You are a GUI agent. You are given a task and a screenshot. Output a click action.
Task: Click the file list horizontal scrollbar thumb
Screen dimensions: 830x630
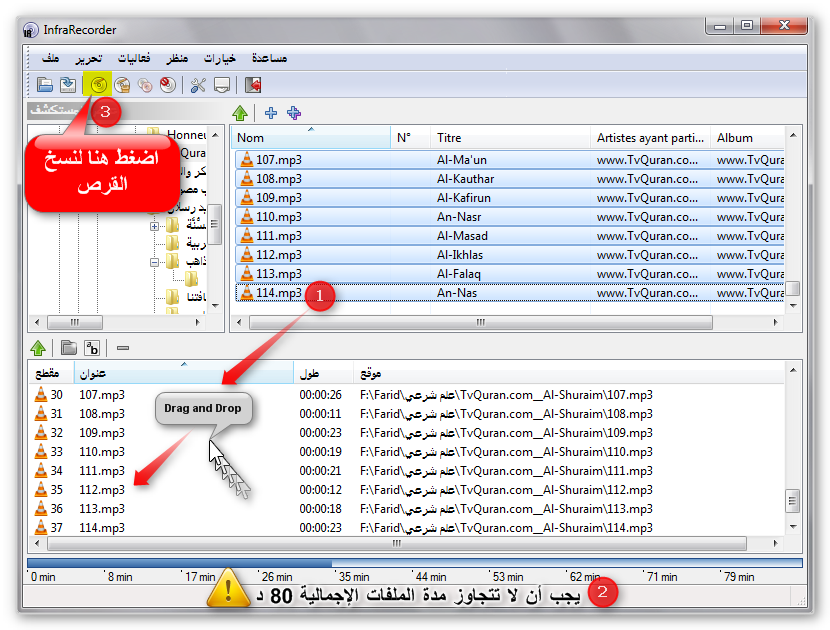click(x=481, y=322)
